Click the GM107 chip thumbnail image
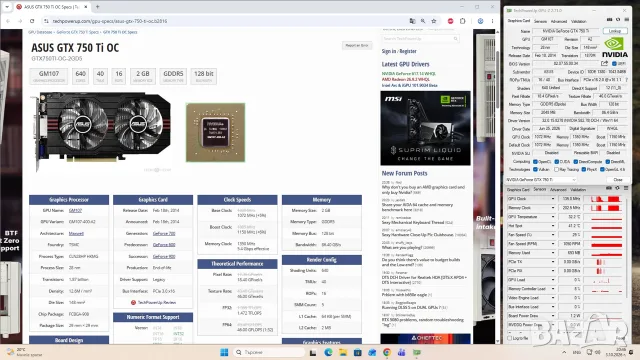Image resolution: width=640 pixels, height=360 pixels. coord(216,132)
